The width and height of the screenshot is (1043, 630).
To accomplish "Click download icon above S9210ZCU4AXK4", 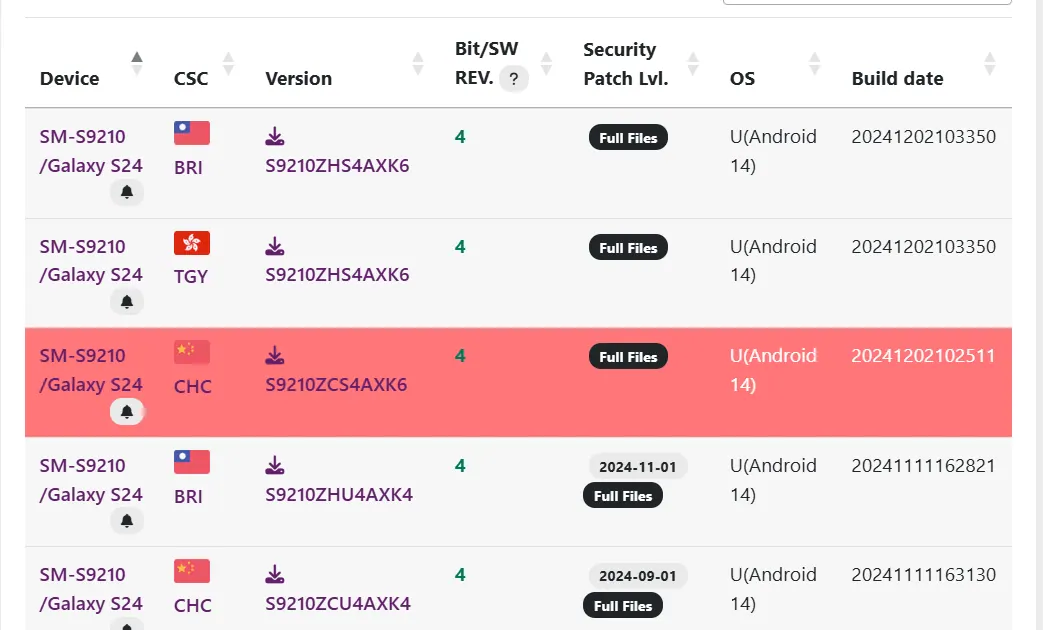I will click(275, 574).
